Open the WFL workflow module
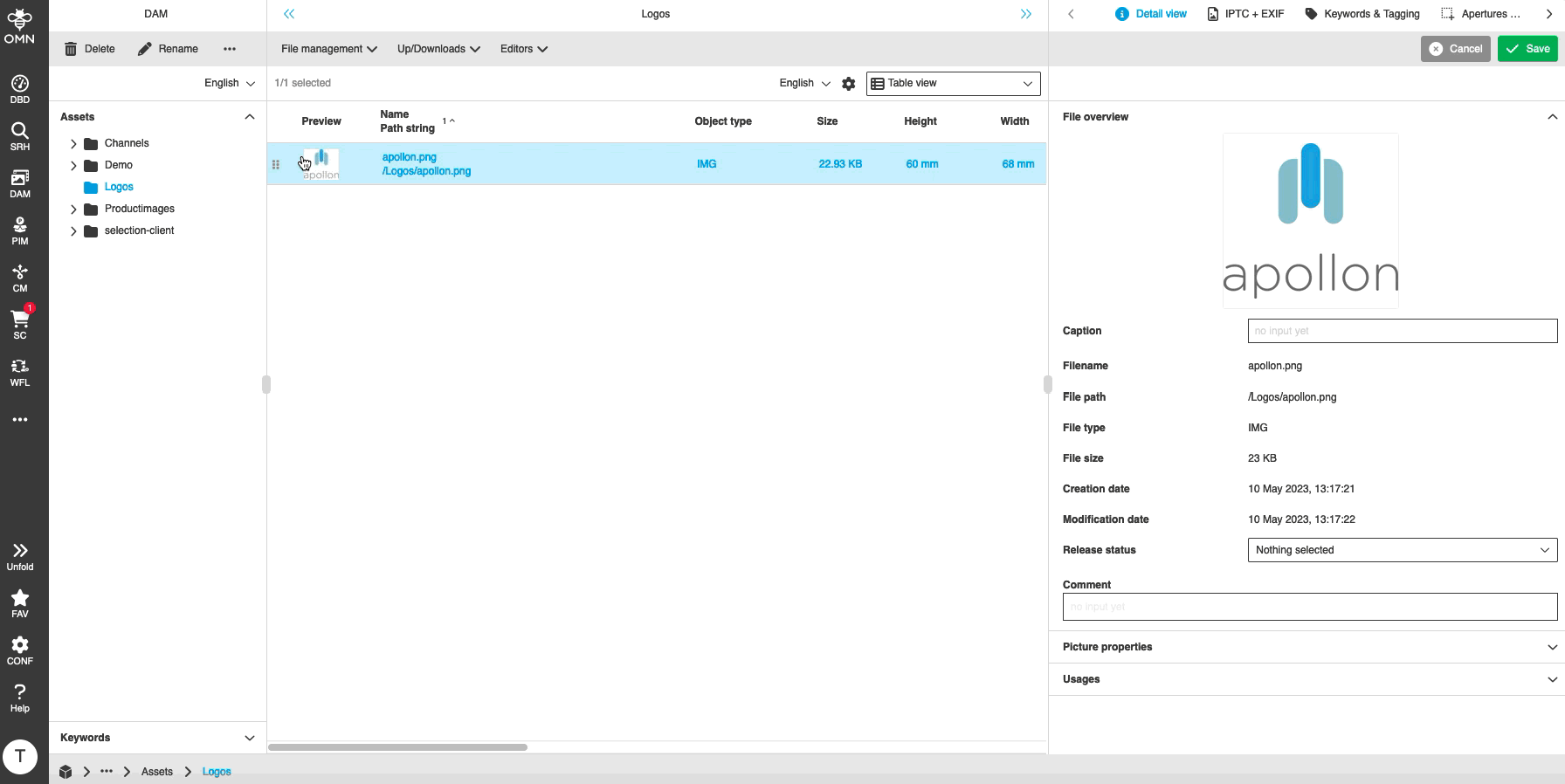The image size is (1565, 784). 20,372
